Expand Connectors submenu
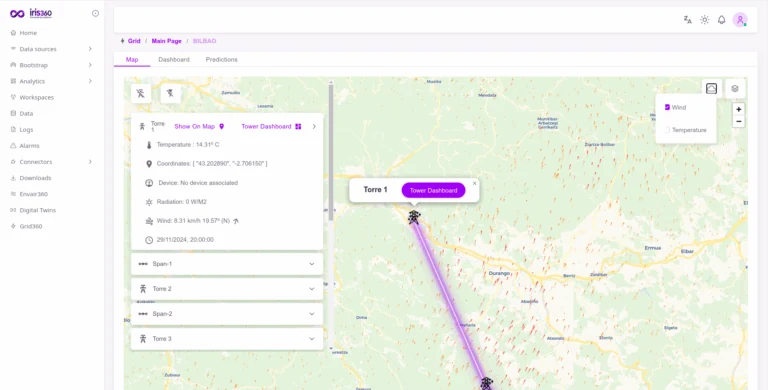768x390 pixels. (90, 162)
